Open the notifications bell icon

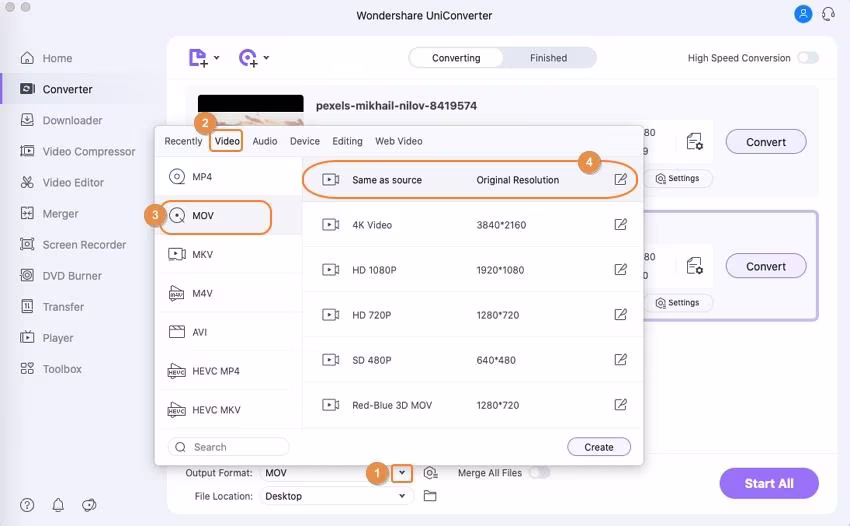(x=58, y=505)
